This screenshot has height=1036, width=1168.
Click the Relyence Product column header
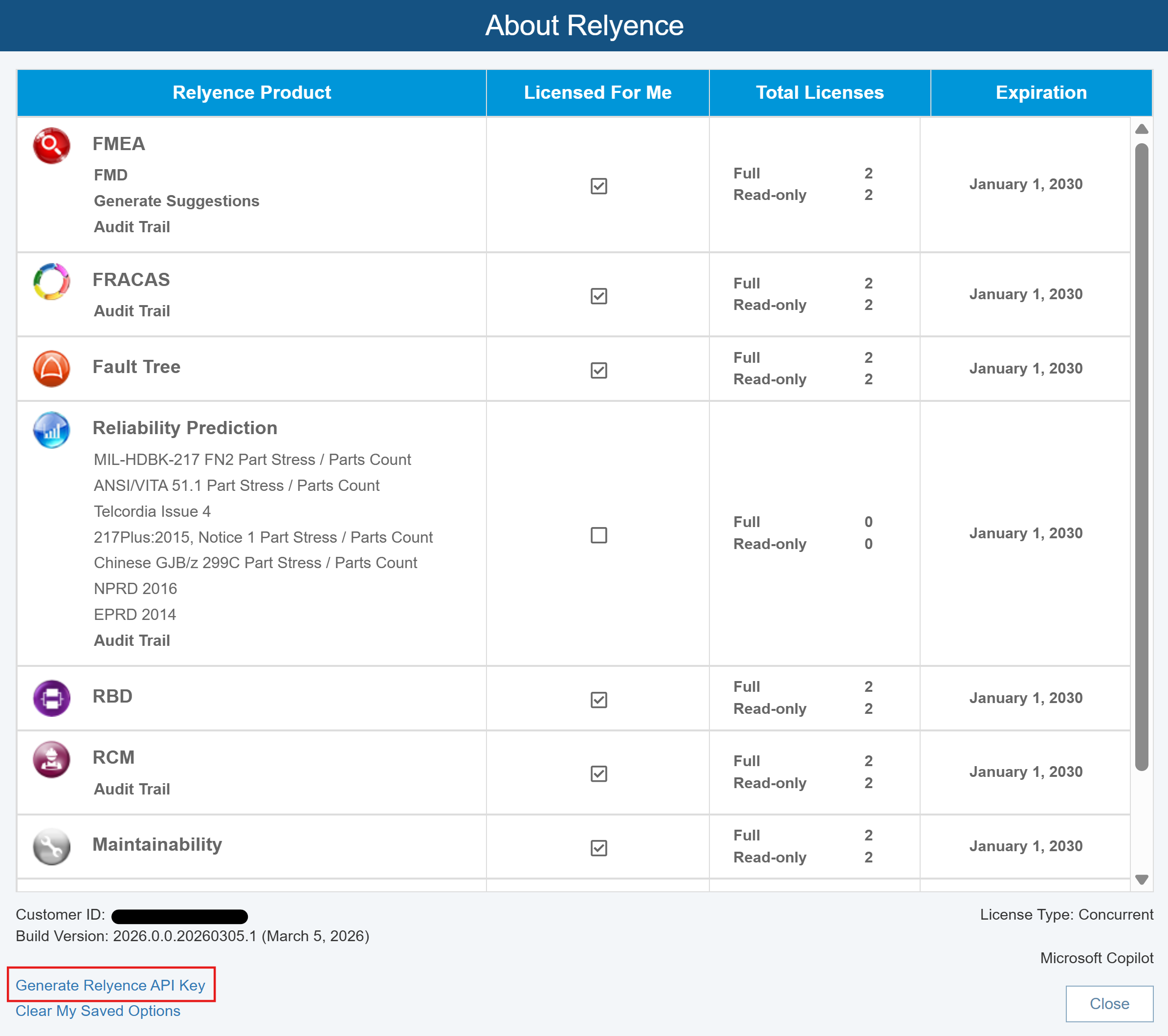[x=251, y=92]
